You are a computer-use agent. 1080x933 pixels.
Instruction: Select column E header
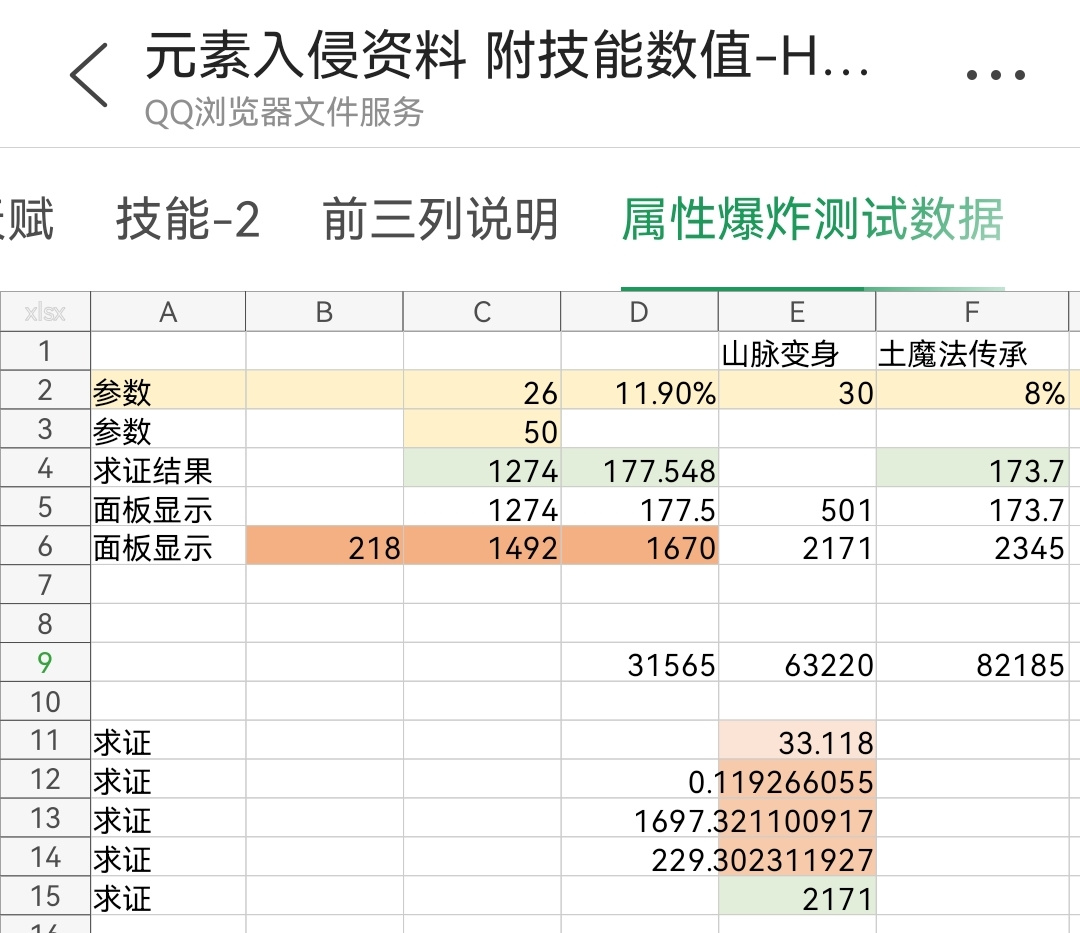[x=797, y=312]
